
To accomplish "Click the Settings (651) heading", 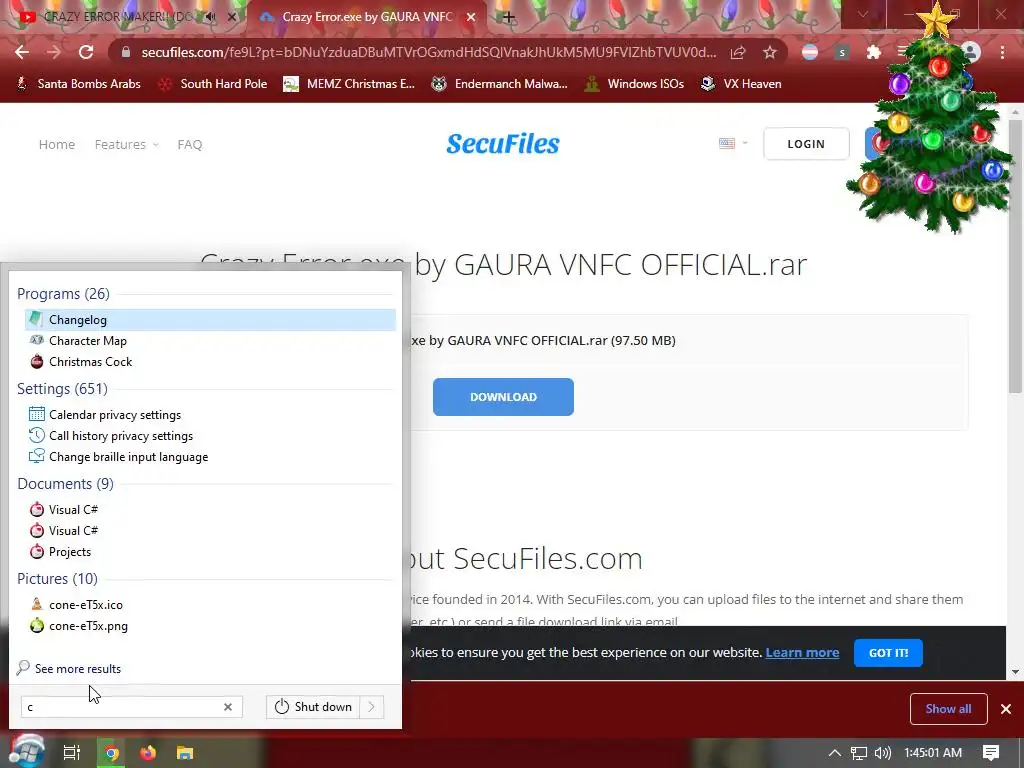I will (x=62, y=389).
